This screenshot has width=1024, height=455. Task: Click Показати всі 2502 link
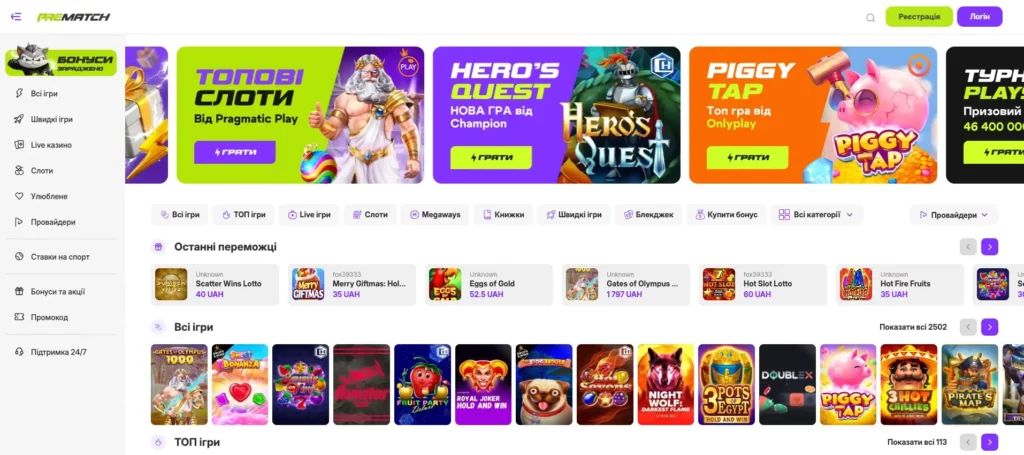click(913, 327)
